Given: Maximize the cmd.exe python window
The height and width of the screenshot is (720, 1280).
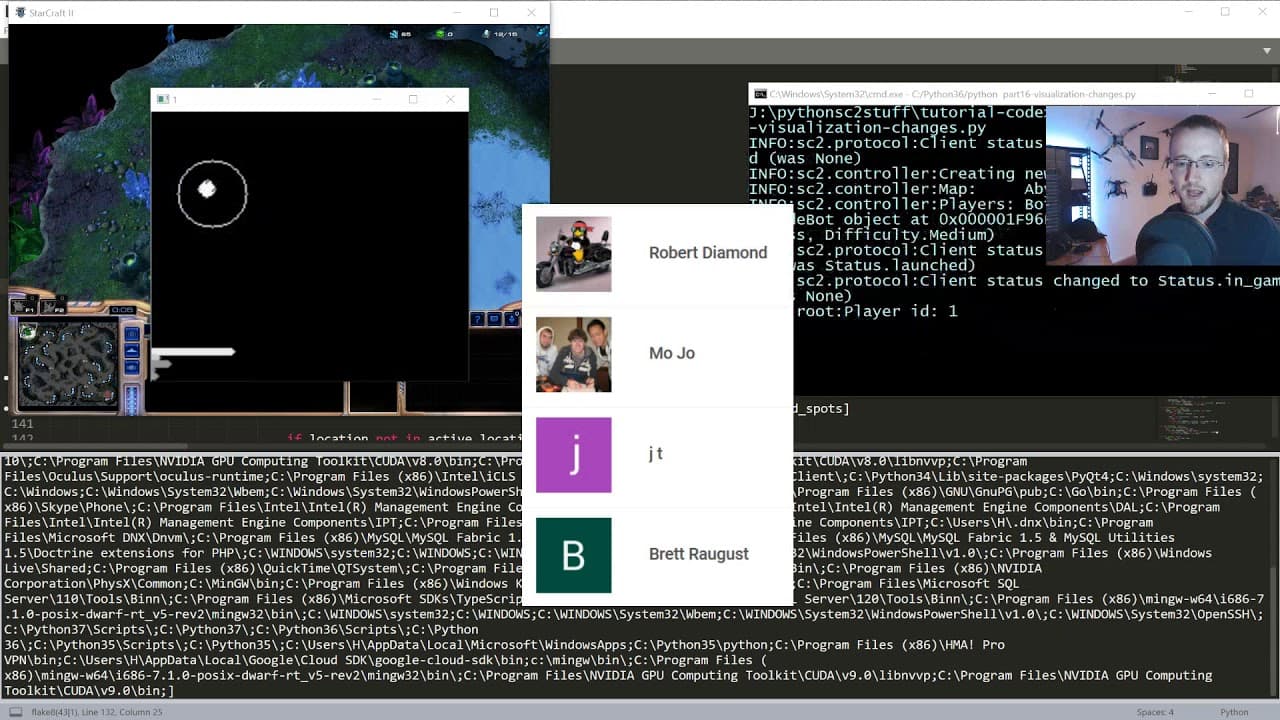Looking at the screenshot, I should (x=1248, y=94).
